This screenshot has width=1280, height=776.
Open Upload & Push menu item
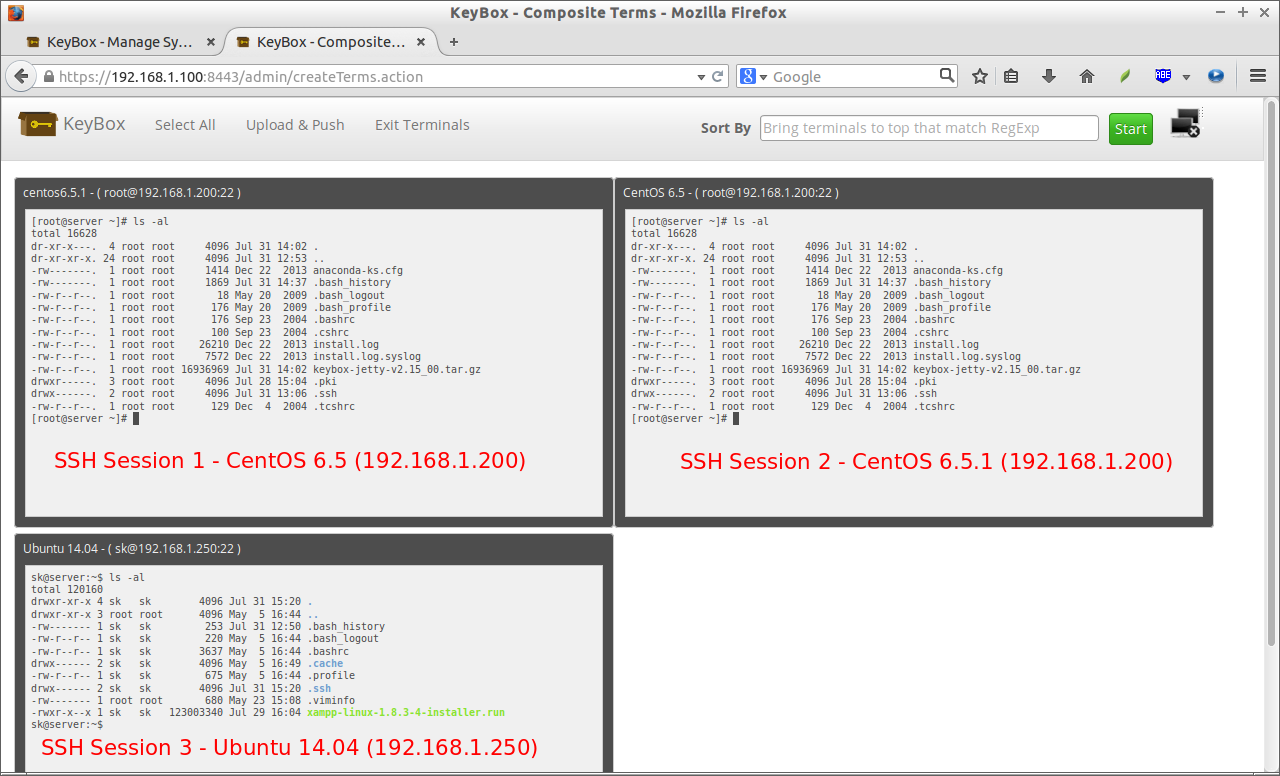click(x=295, y=125)
